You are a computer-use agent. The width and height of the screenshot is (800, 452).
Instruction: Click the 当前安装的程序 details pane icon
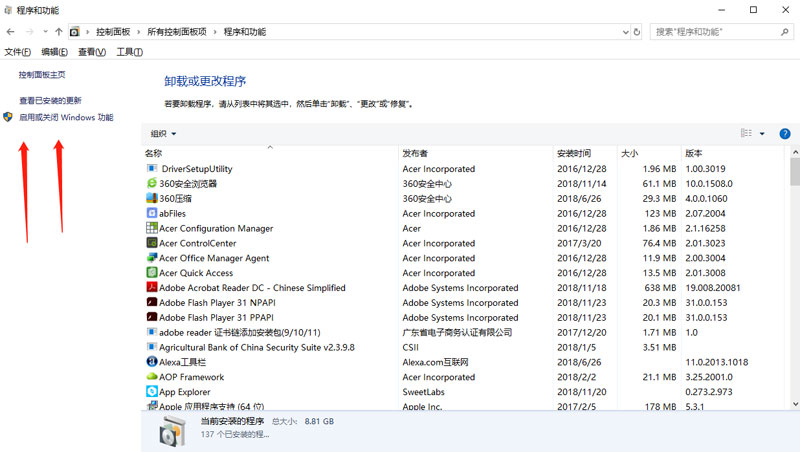(x=172, y=431)
